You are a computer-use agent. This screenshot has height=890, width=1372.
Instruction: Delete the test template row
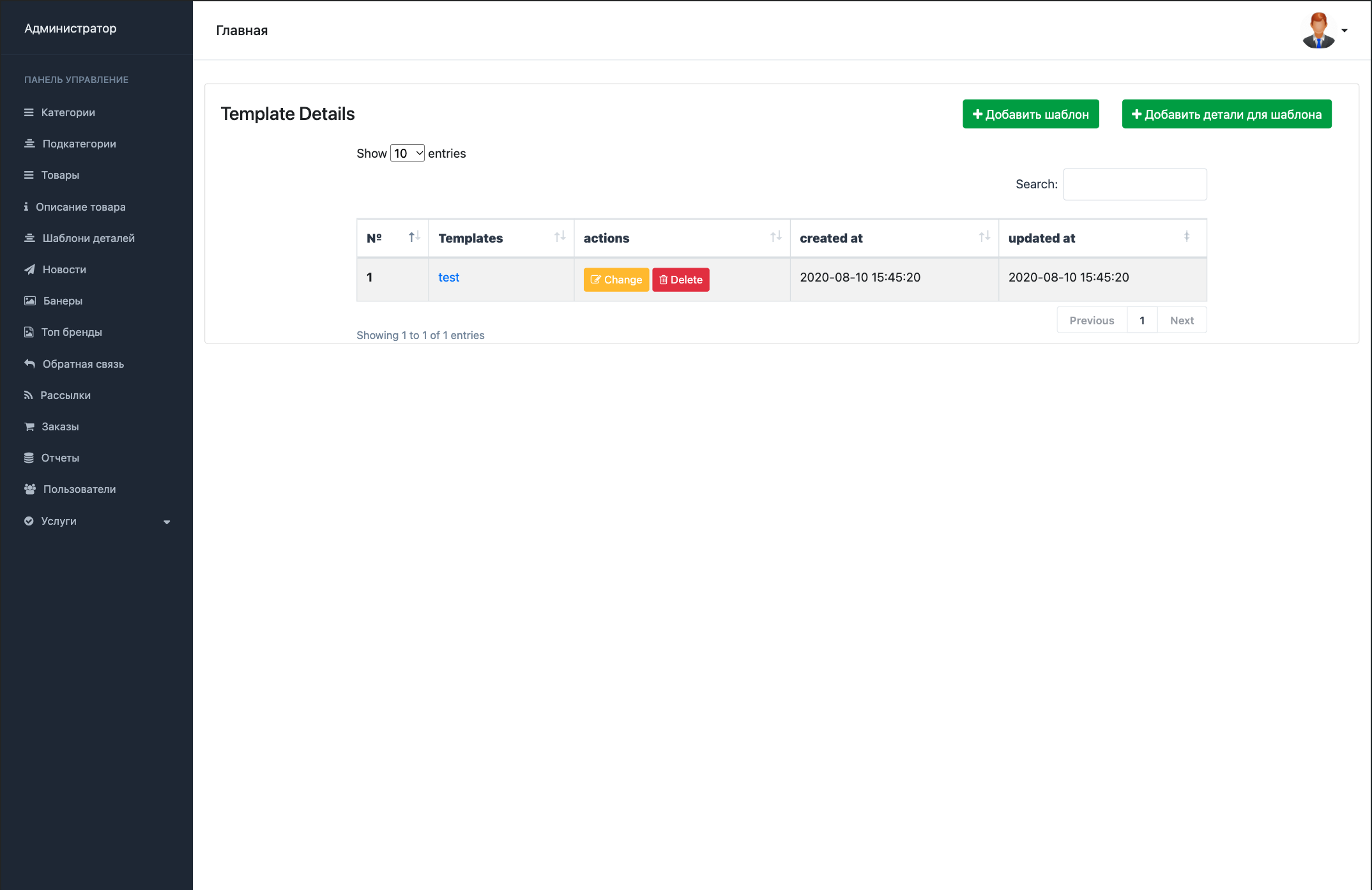(681, 280)
